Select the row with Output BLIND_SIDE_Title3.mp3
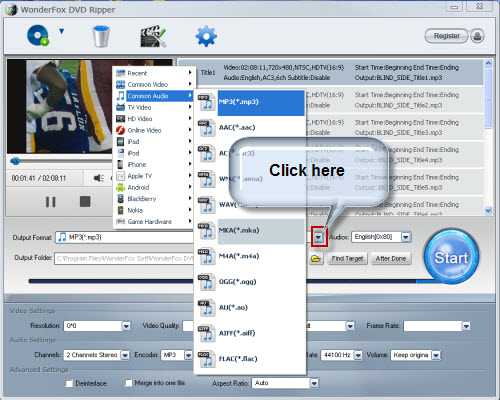500x400 pixels. pos(395,127)
